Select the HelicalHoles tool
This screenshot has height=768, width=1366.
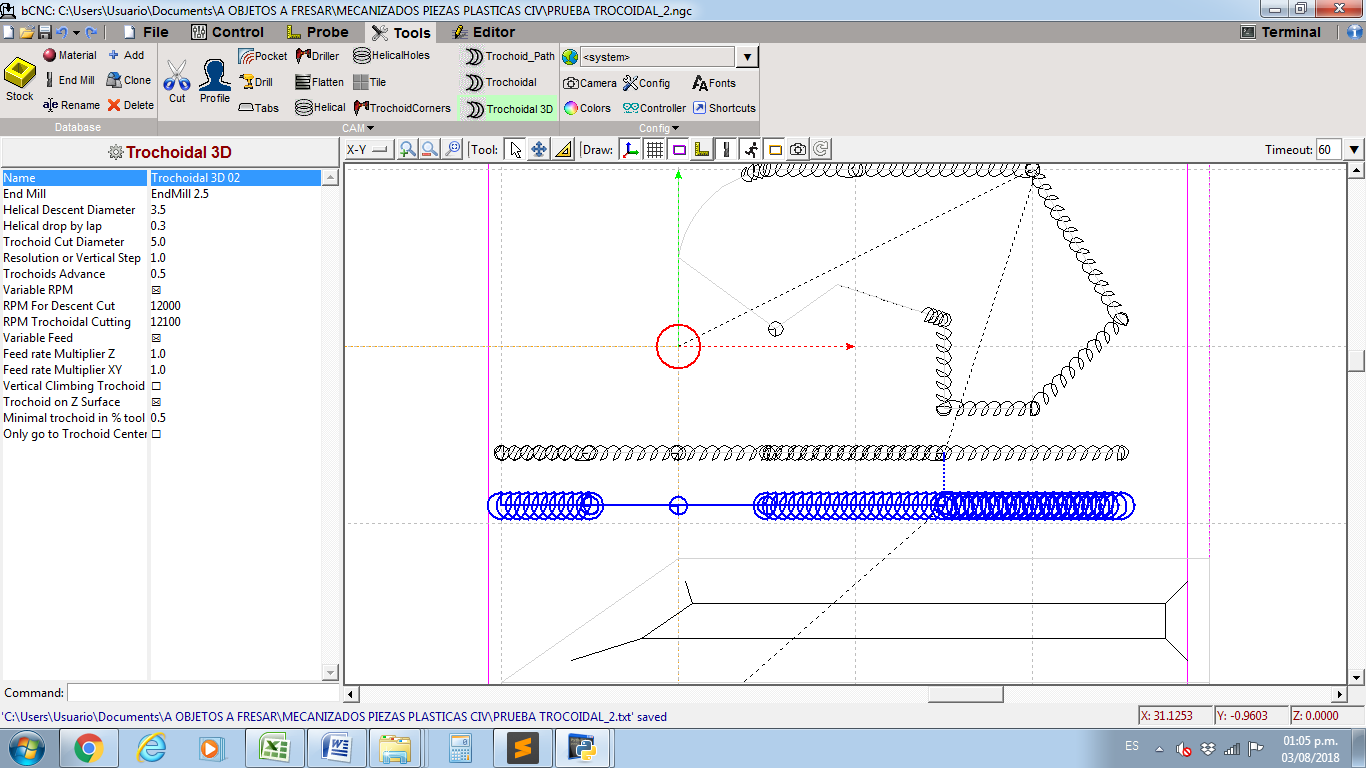click(391, 56)
